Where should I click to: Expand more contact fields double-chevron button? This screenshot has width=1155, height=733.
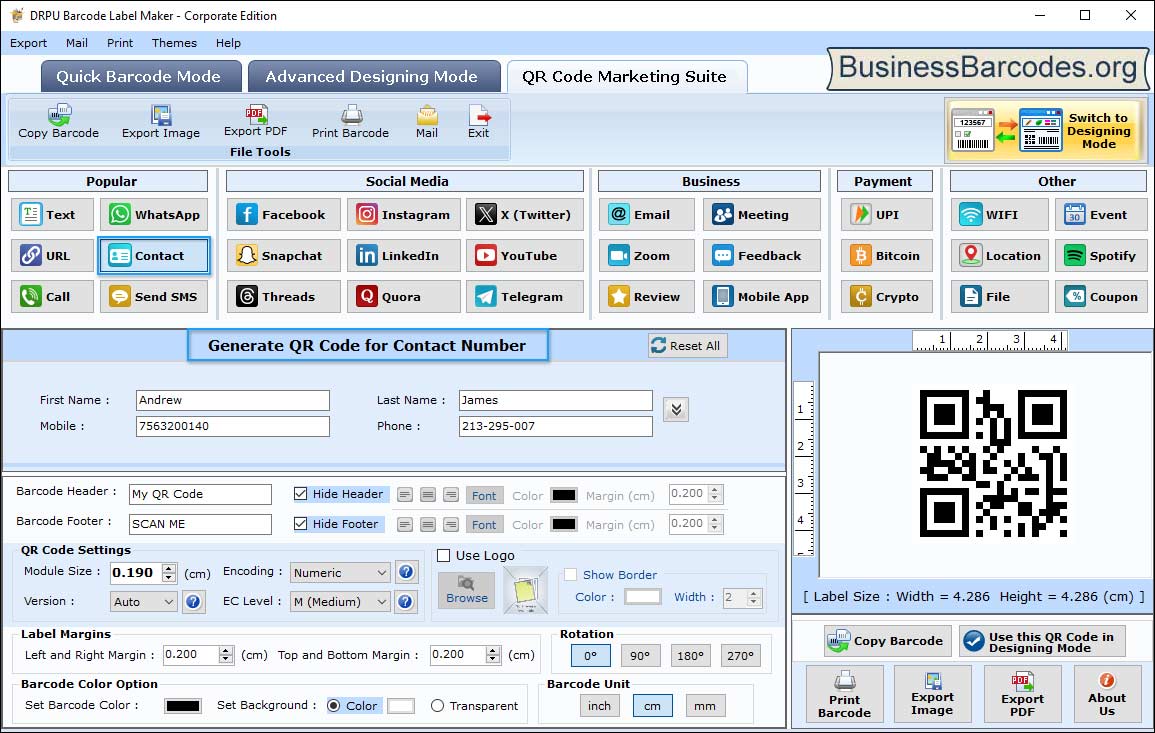(x=676, y=410)
